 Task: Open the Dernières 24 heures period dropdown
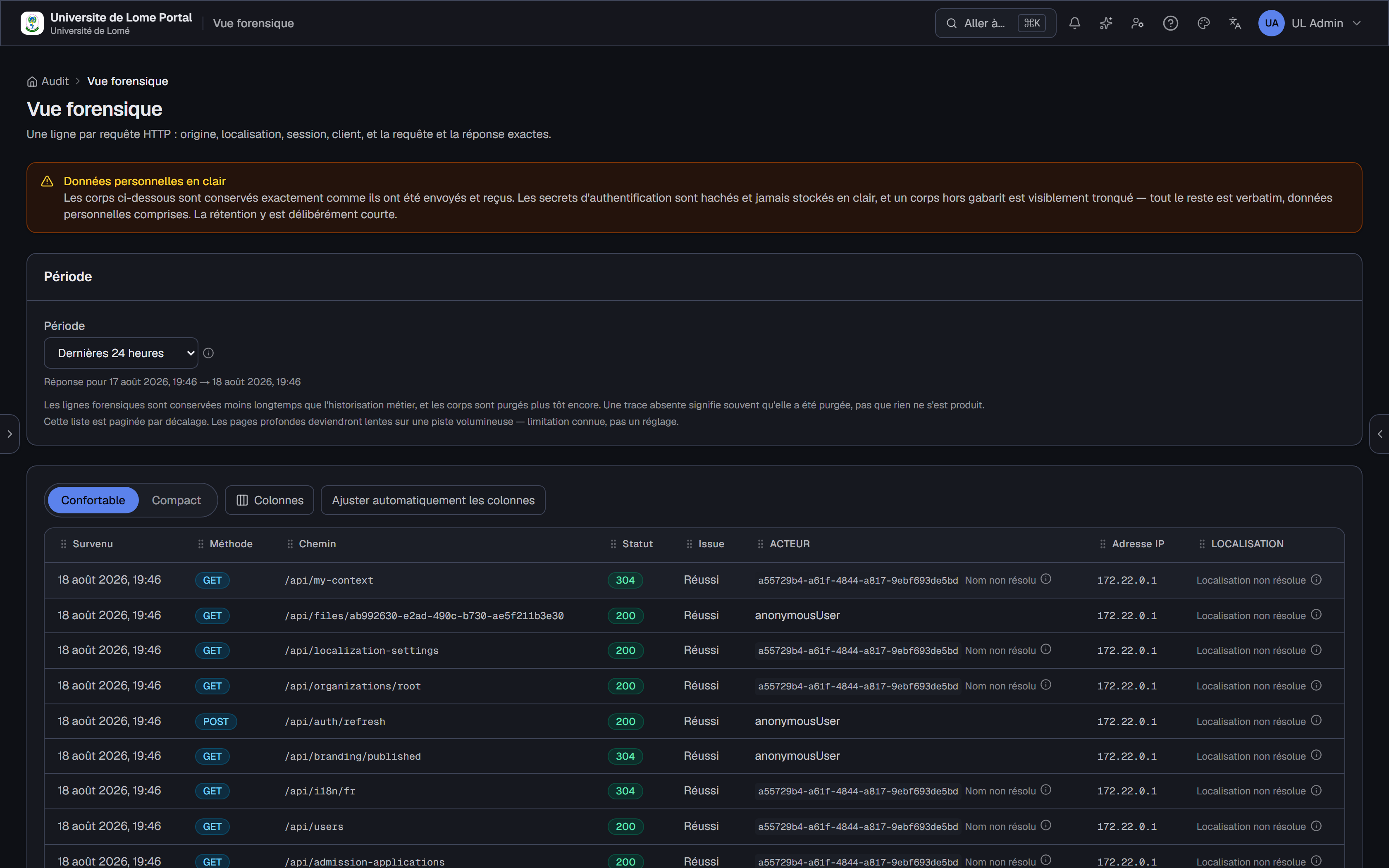(x=121, y=353)
